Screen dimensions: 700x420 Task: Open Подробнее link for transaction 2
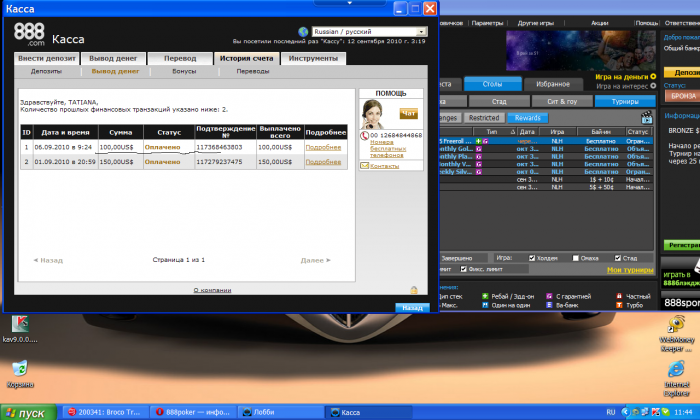pos(323,162)
